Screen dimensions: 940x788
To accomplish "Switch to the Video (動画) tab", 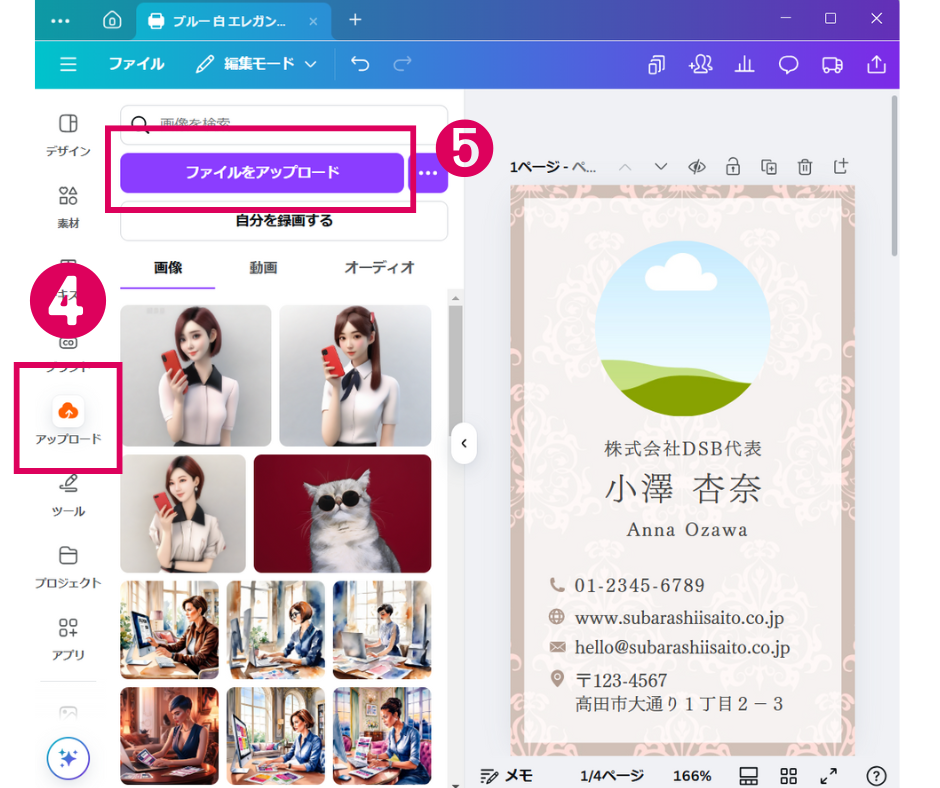I will click(263, 268).
